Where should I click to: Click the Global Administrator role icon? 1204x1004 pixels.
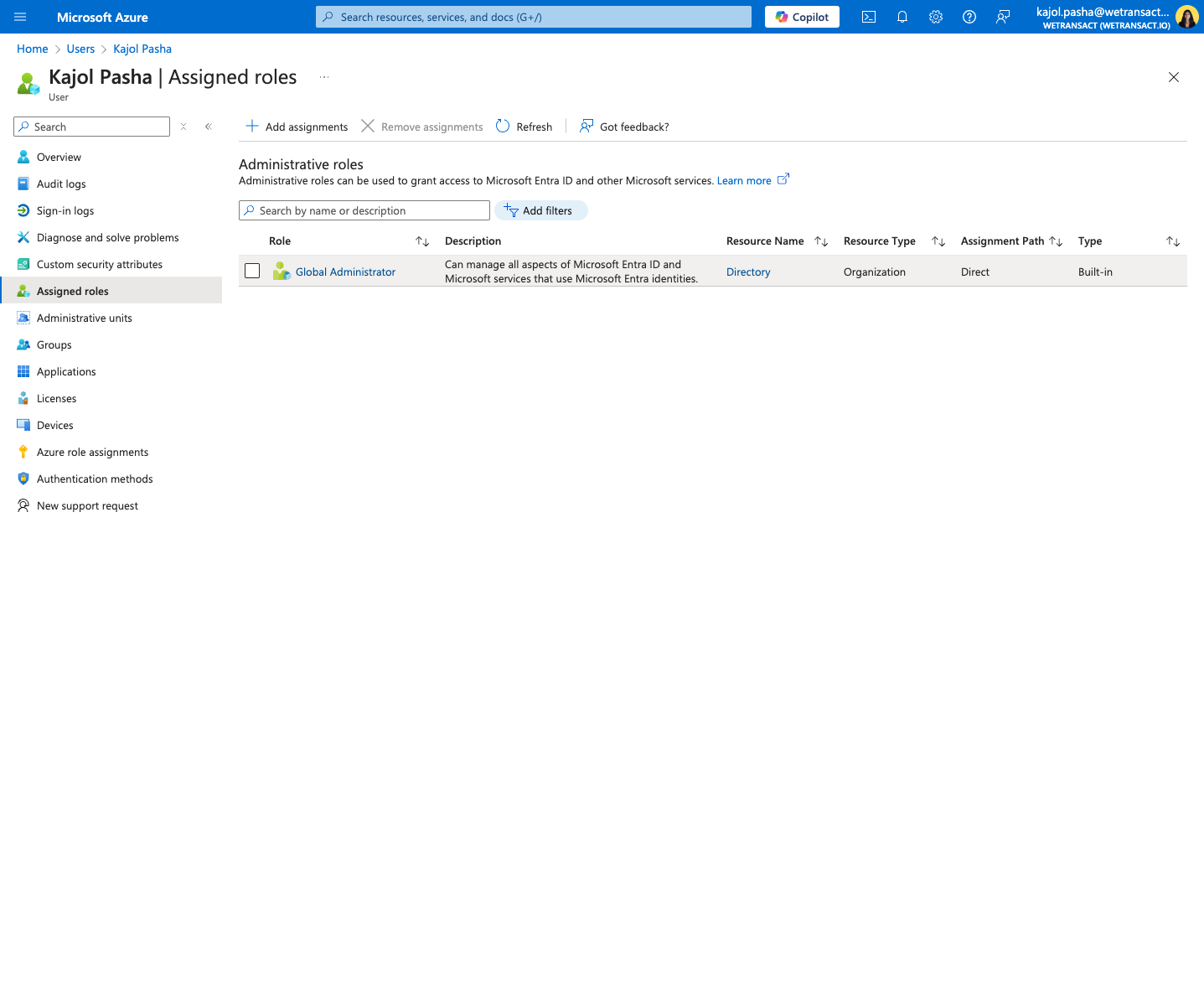pyautogui.click(x=282, y=272)
